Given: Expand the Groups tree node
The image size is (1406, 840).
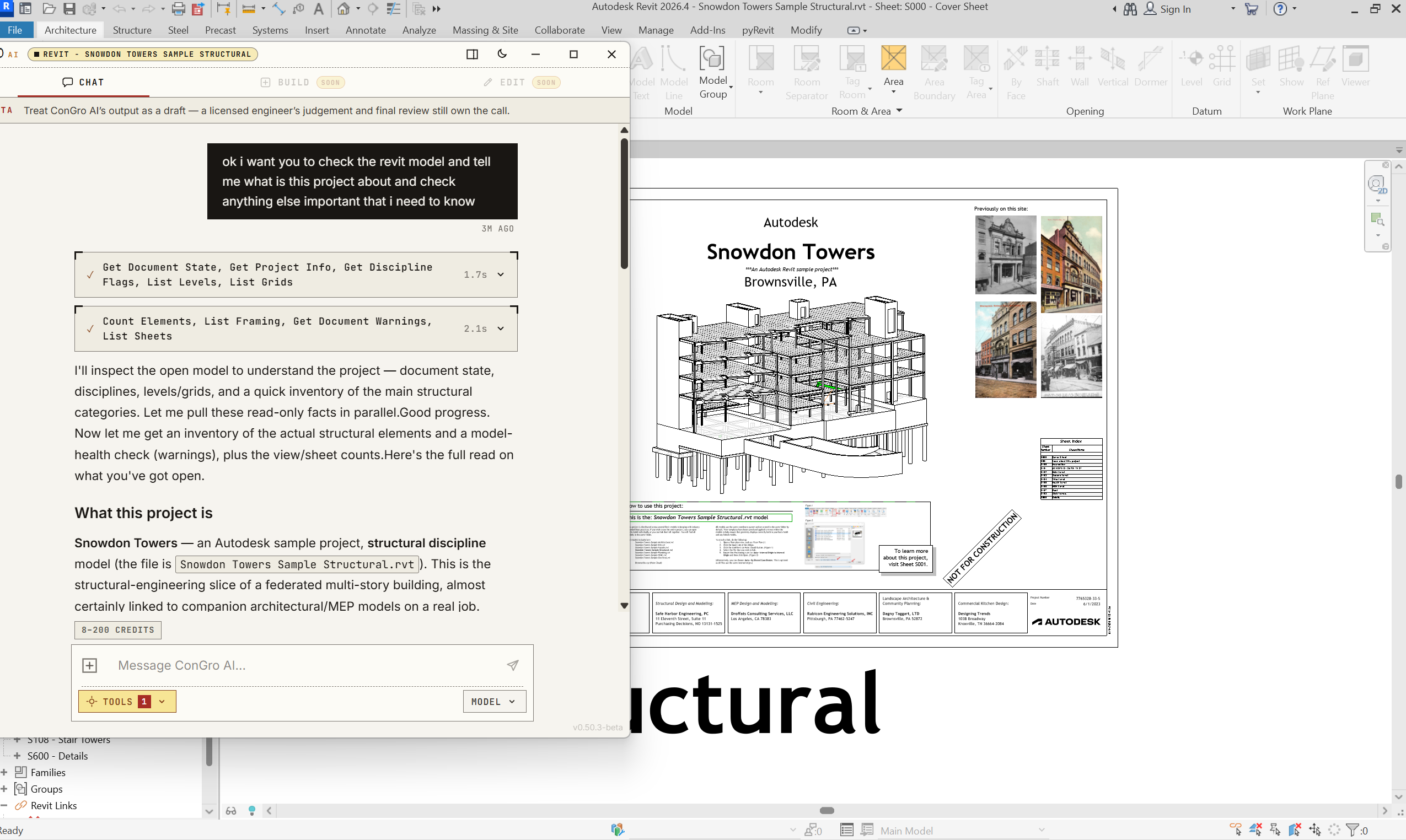Looking at the screenshot, I should (4, 789).
